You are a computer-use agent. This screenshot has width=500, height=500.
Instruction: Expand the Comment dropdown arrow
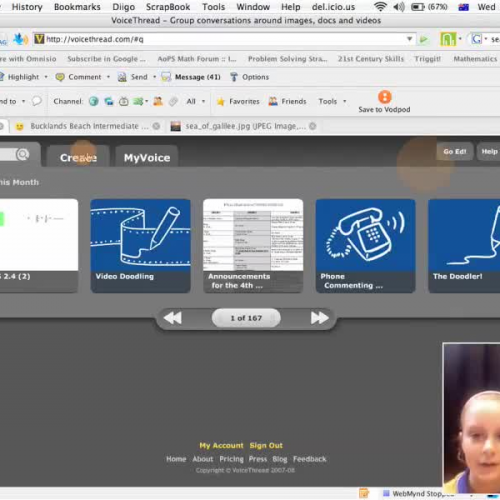click(x=108, y=77)
